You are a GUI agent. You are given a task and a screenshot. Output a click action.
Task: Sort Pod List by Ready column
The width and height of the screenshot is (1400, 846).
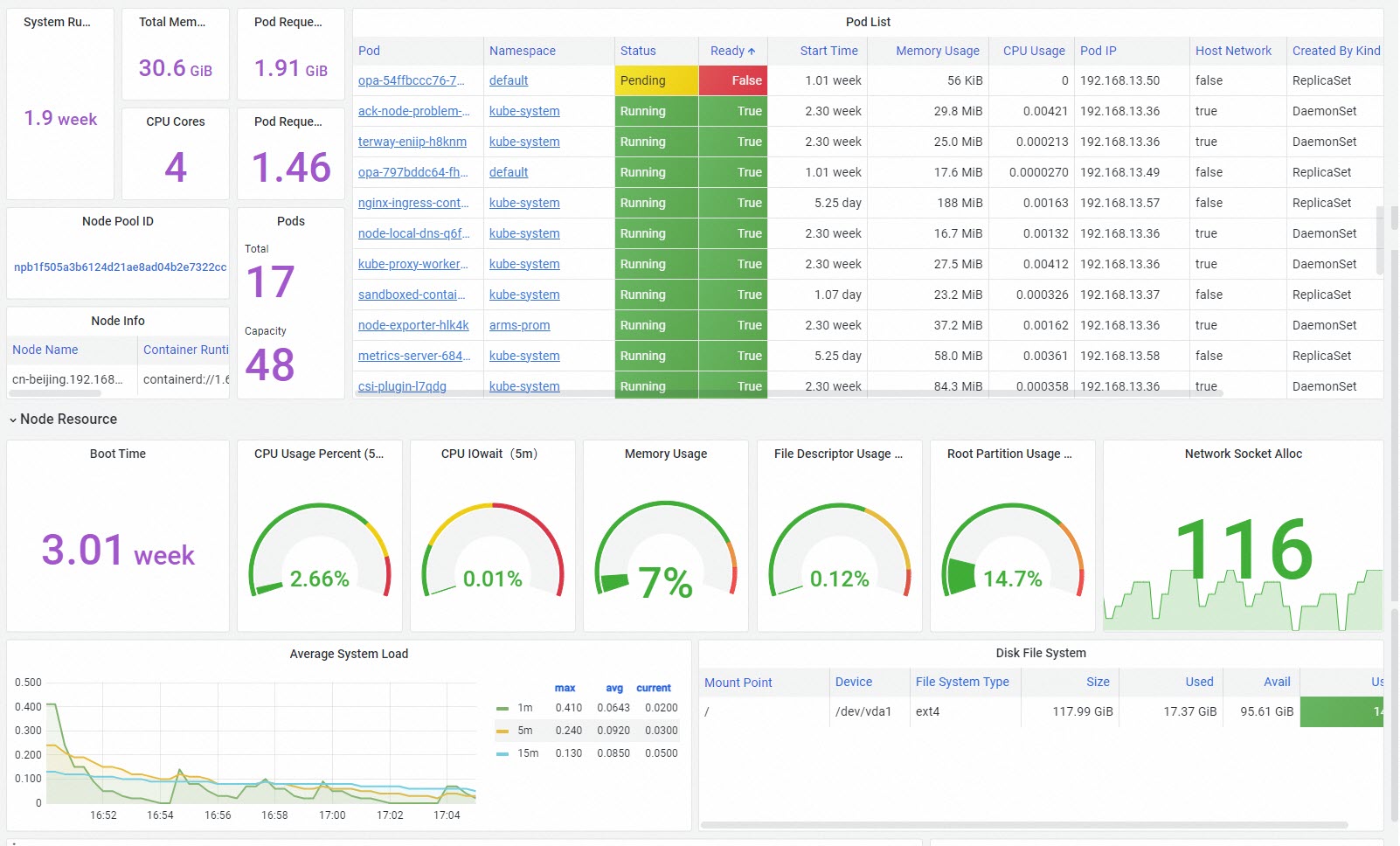[732, 51]
